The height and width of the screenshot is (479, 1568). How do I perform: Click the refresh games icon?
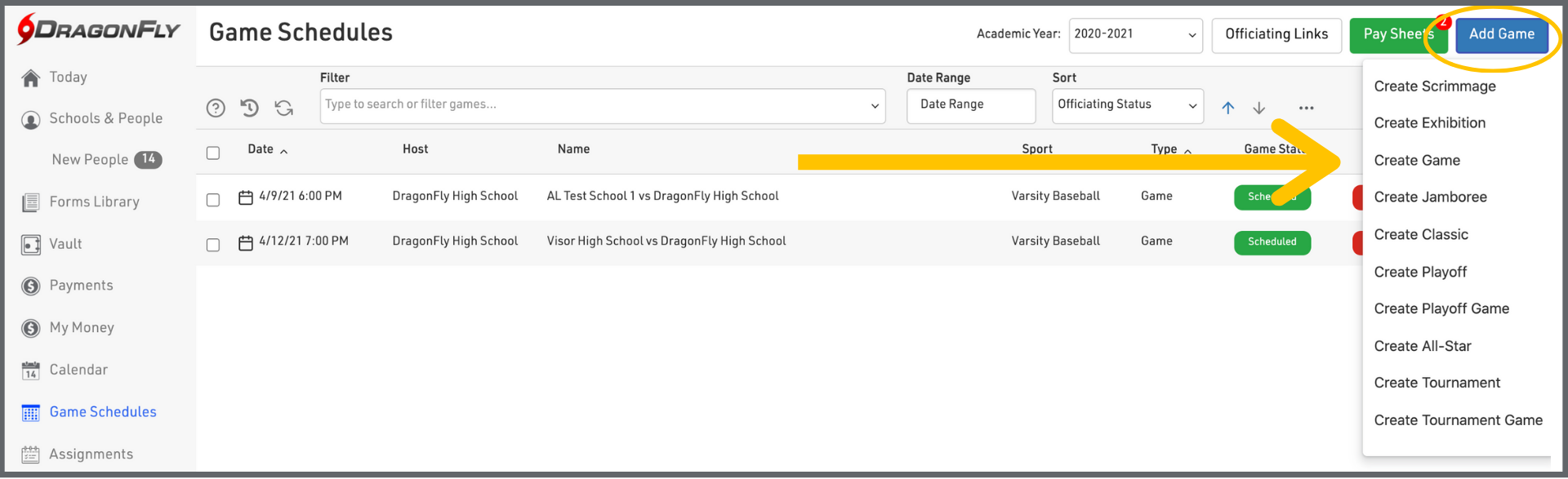click(283, 108)
